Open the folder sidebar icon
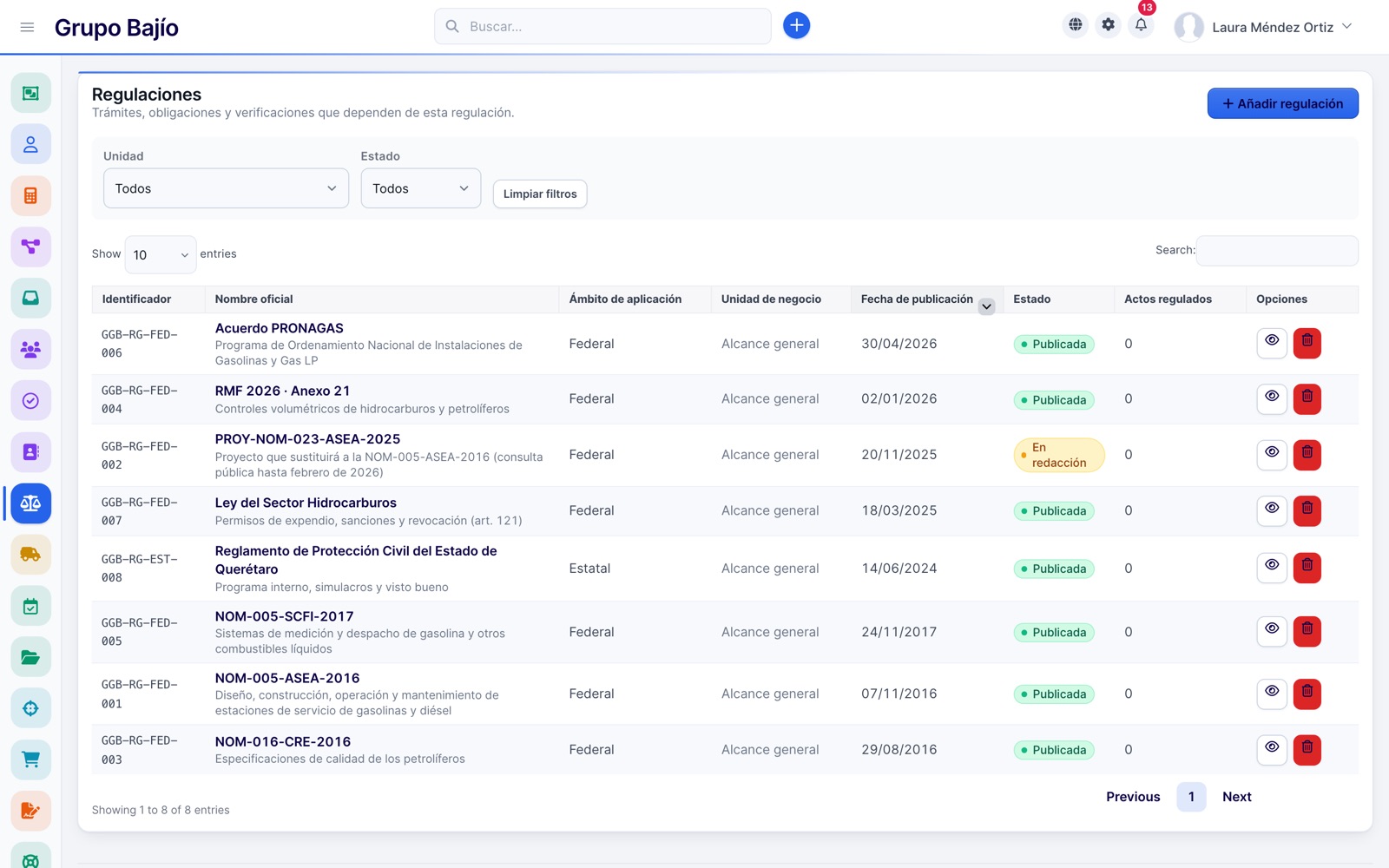The image size is (1389, 868). coord(30,657)
